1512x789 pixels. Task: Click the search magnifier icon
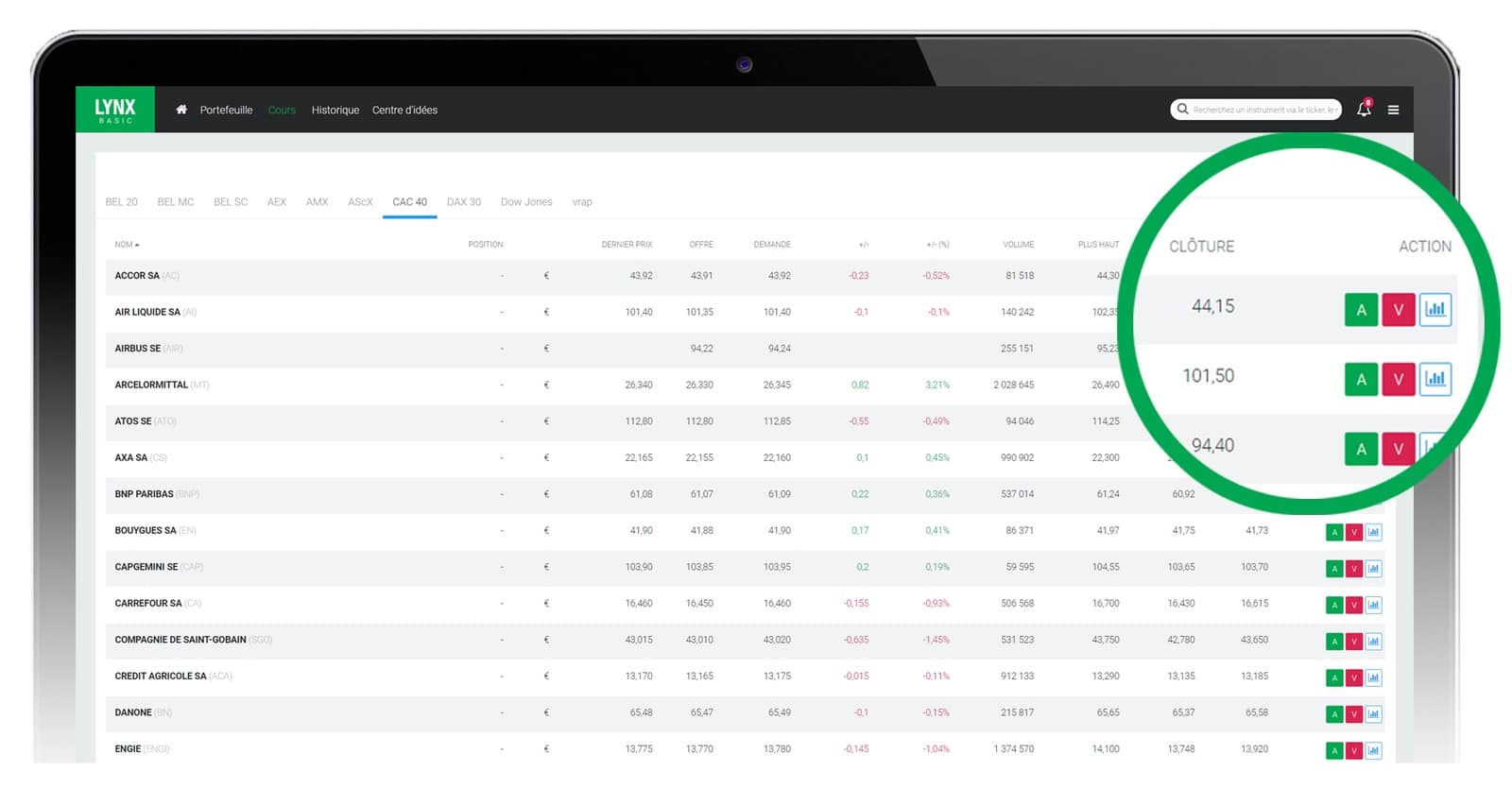[1182, 110]
